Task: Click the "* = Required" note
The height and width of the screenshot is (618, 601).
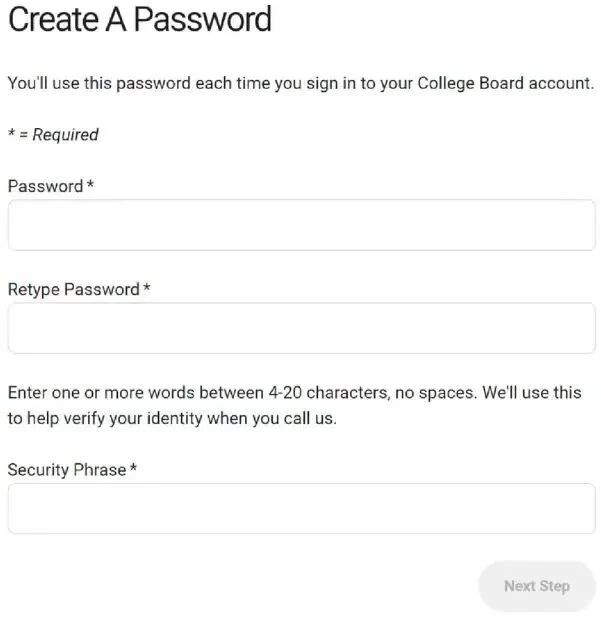Action: click(x=53, y=134)
